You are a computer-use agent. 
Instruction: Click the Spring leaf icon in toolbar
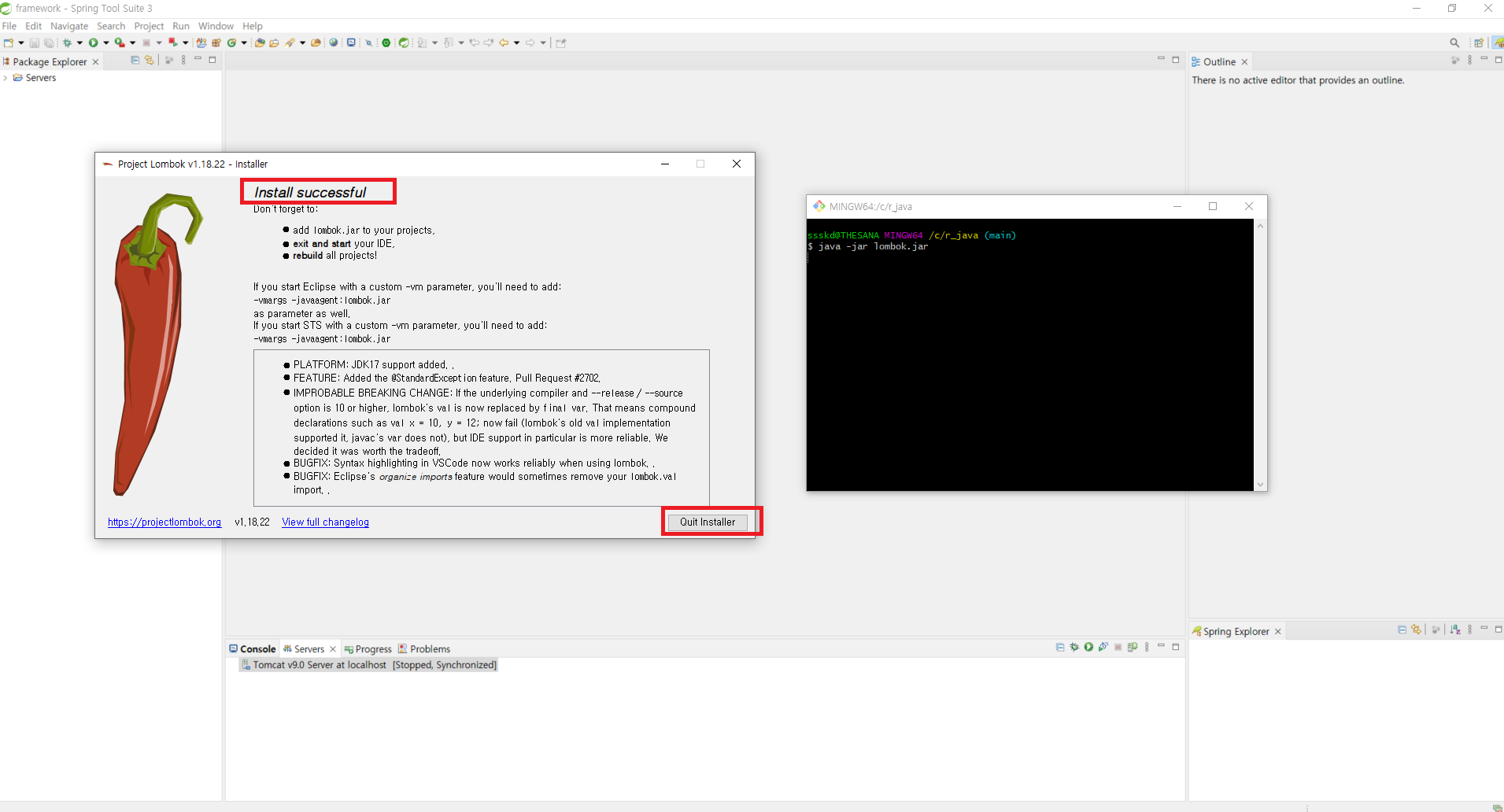(x=404, y=42)
